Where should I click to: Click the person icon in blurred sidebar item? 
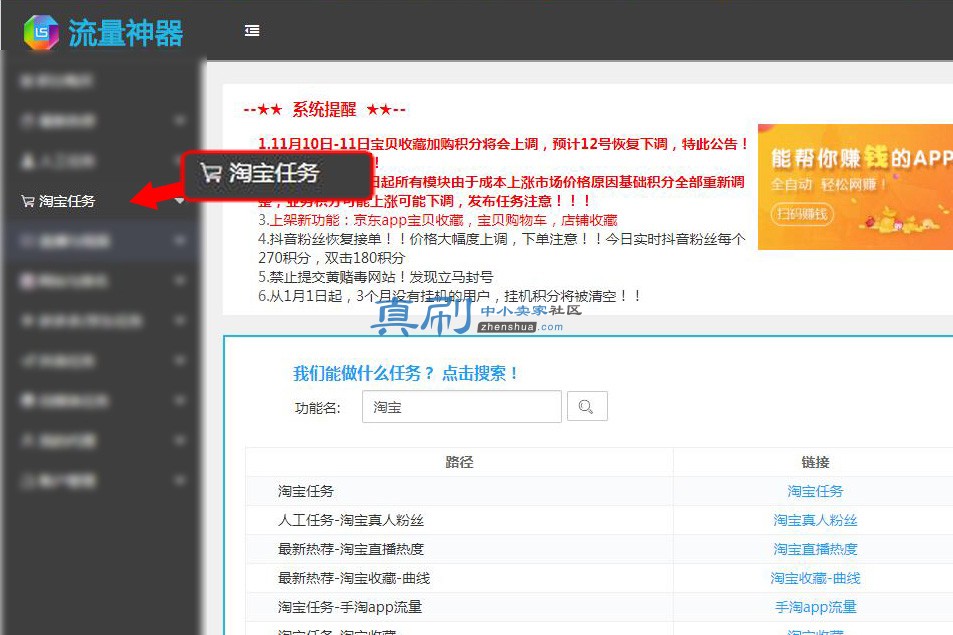coord(27,161)
